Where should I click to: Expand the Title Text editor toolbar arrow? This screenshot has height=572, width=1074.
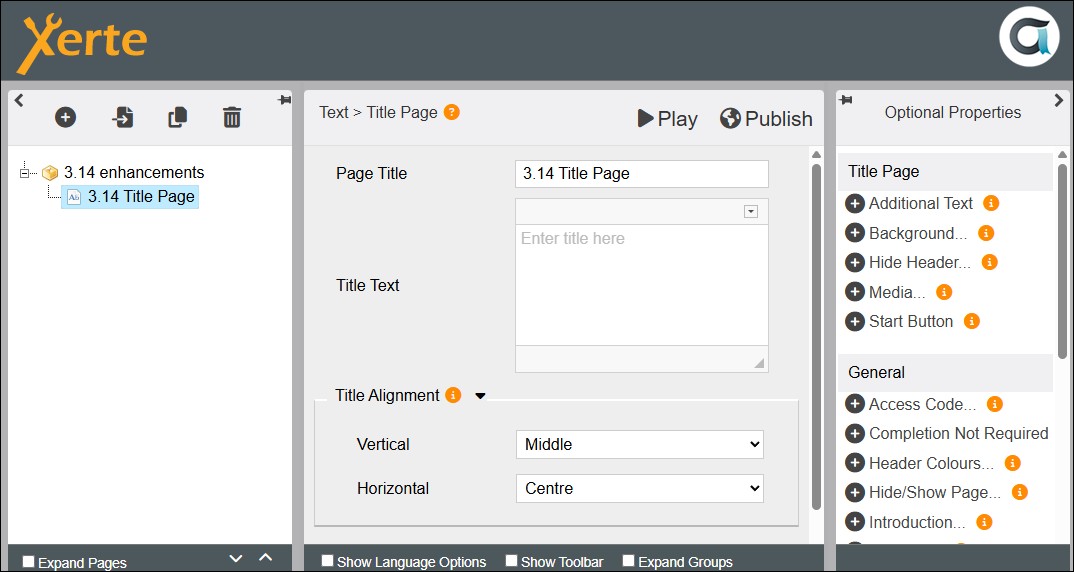(x=751, y=212)
